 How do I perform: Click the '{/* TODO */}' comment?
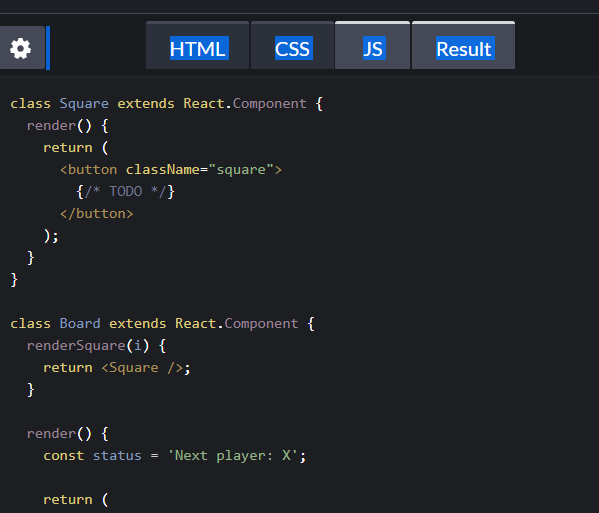click(125, 192)
